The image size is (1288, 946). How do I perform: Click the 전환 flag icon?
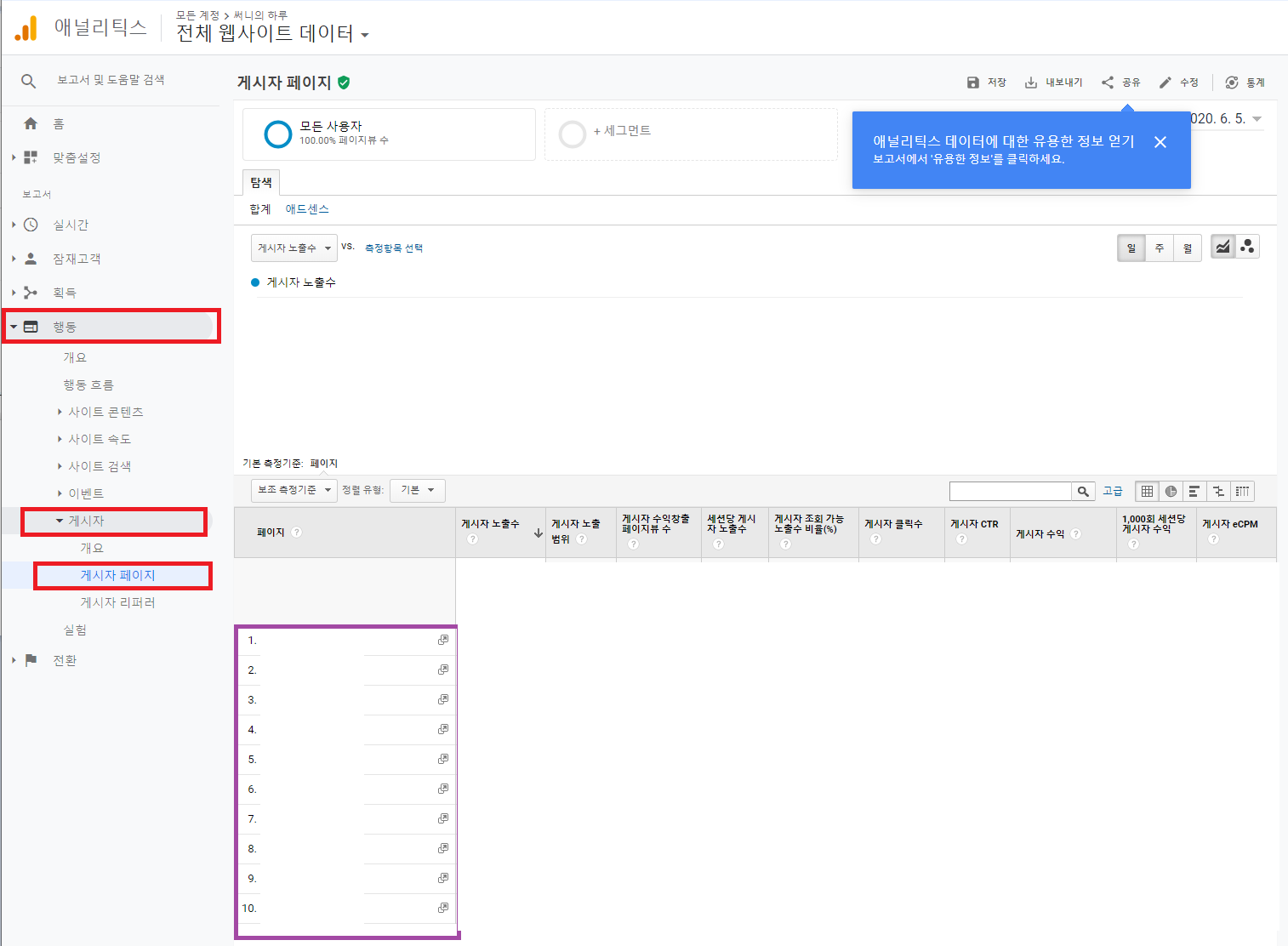click(x=31, y=660)
